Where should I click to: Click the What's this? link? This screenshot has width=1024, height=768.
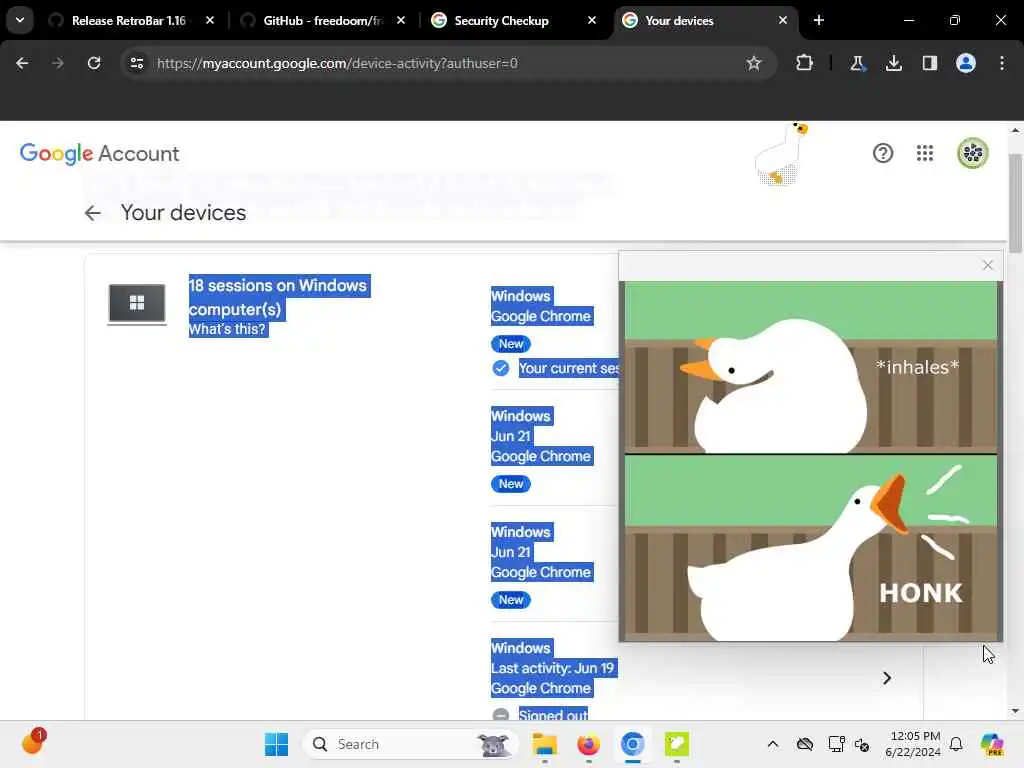pos(227,329)
